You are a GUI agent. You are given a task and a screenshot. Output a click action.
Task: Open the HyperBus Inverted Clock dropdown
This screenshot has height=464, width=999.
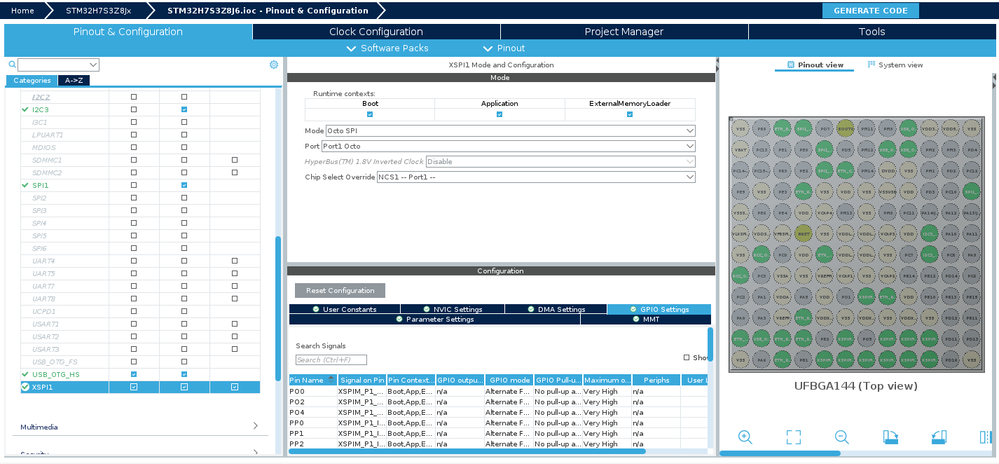pos(561,161)
